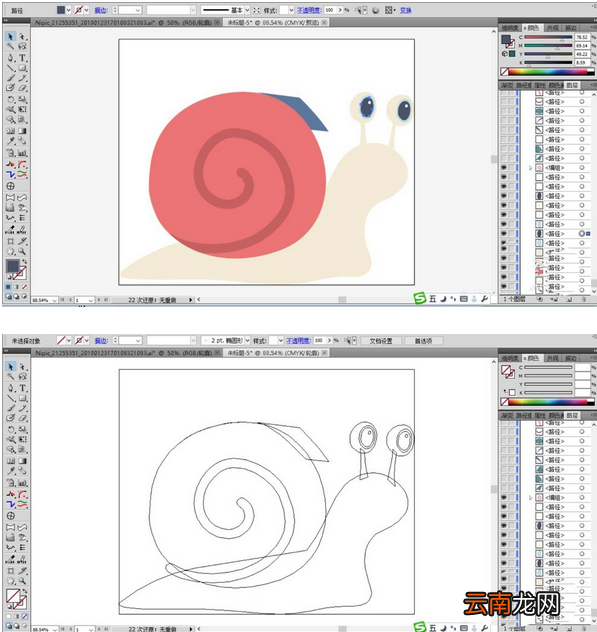The height and width of the screenshot is (632, 597).
Task: Open the 2 pt. 椭圆形 brush dropdown
Action: 247,341
